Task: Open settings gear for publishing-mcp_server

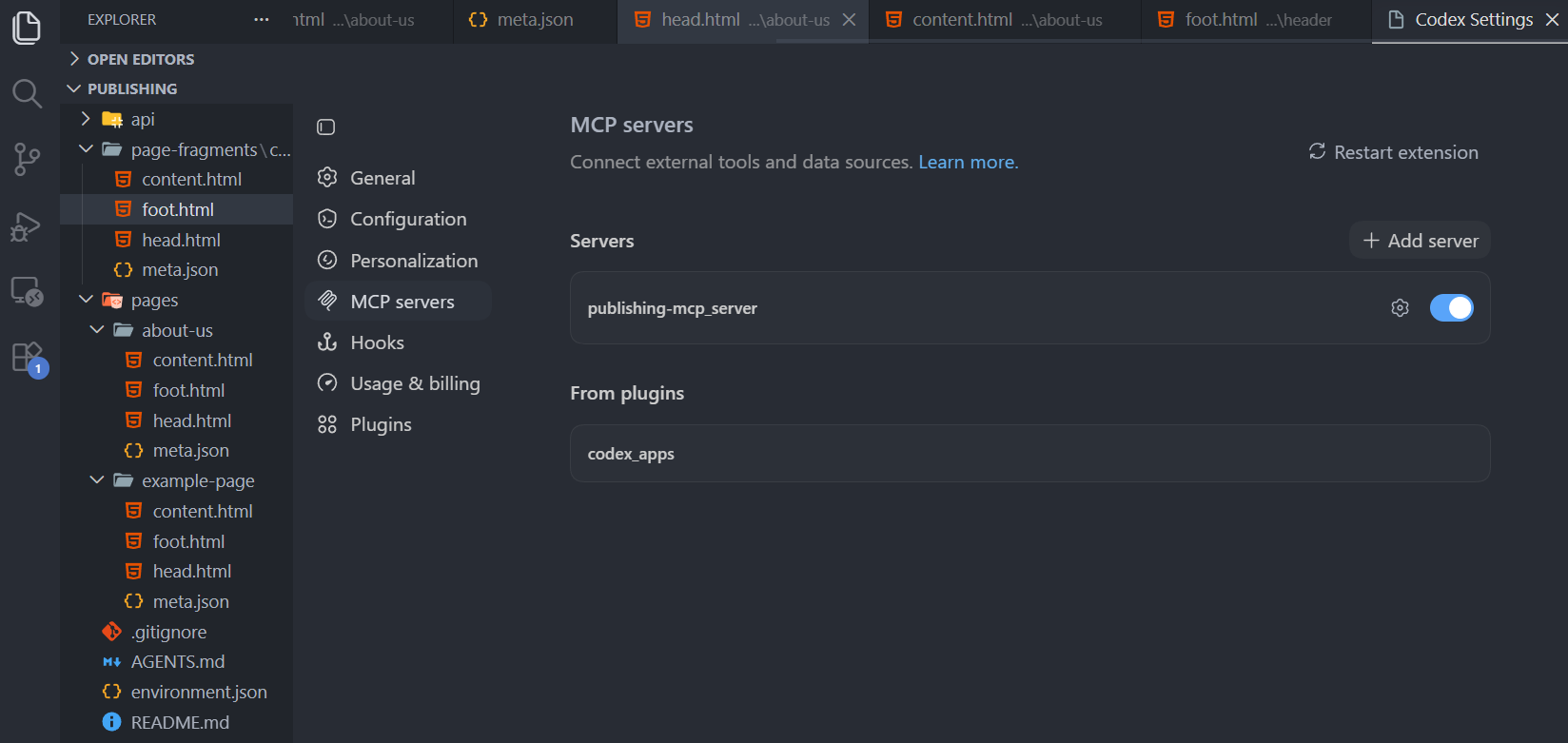Action: pos(1400,308)
